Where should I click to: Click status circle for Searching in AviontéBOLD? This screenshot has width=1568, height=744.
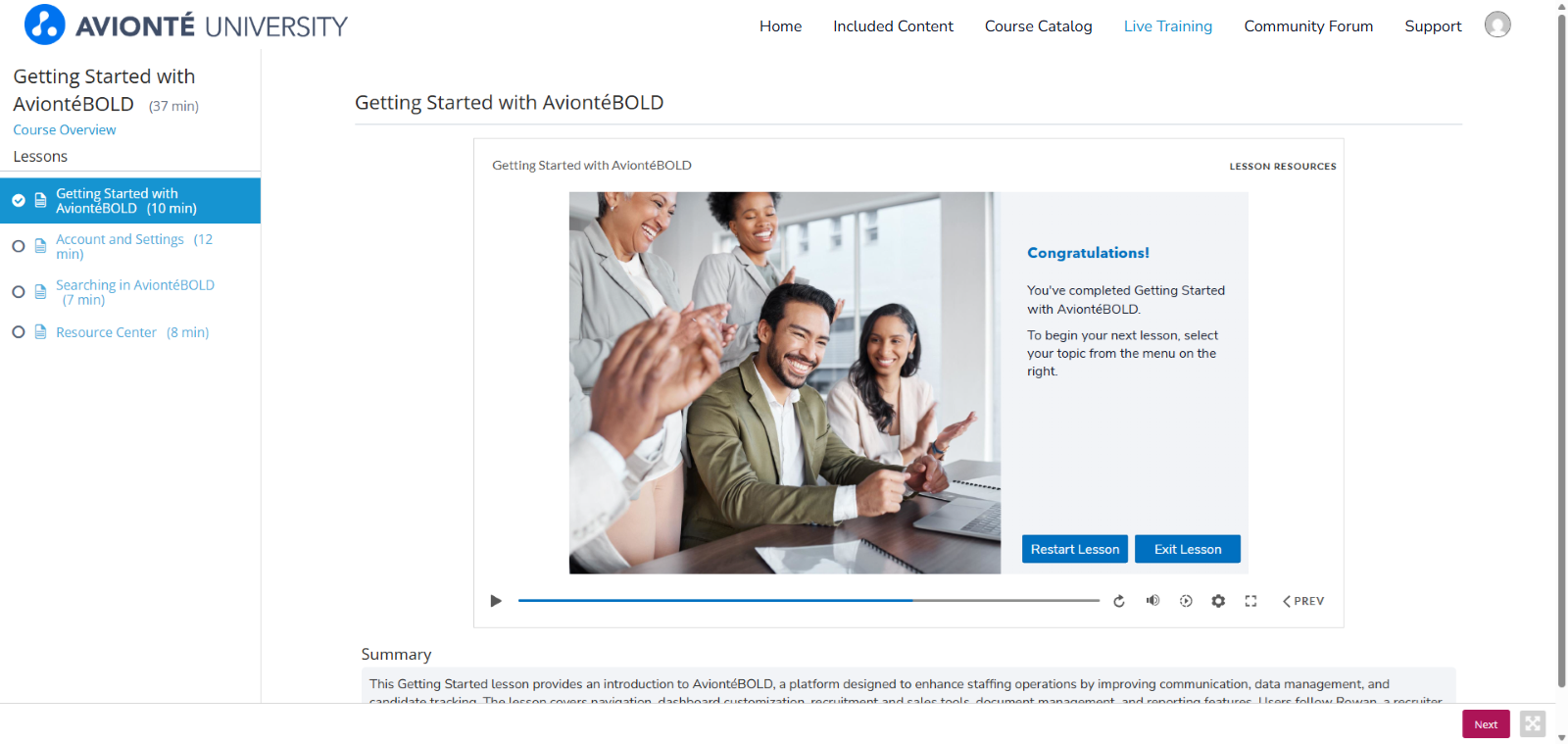point(18,292)
